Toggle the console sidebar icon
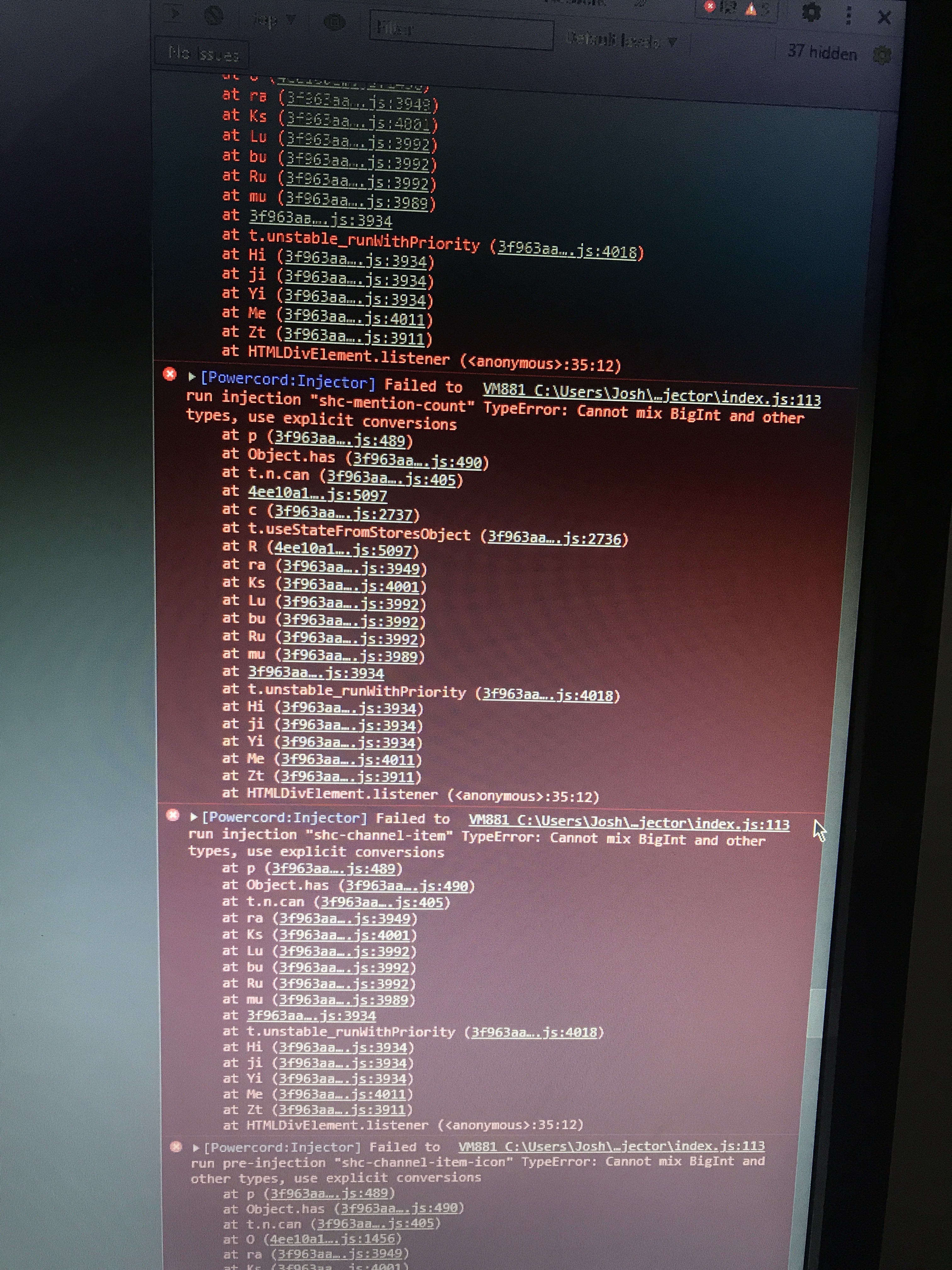The height and width of the screenshot is (1270, 952). click(x=173, y=14)
